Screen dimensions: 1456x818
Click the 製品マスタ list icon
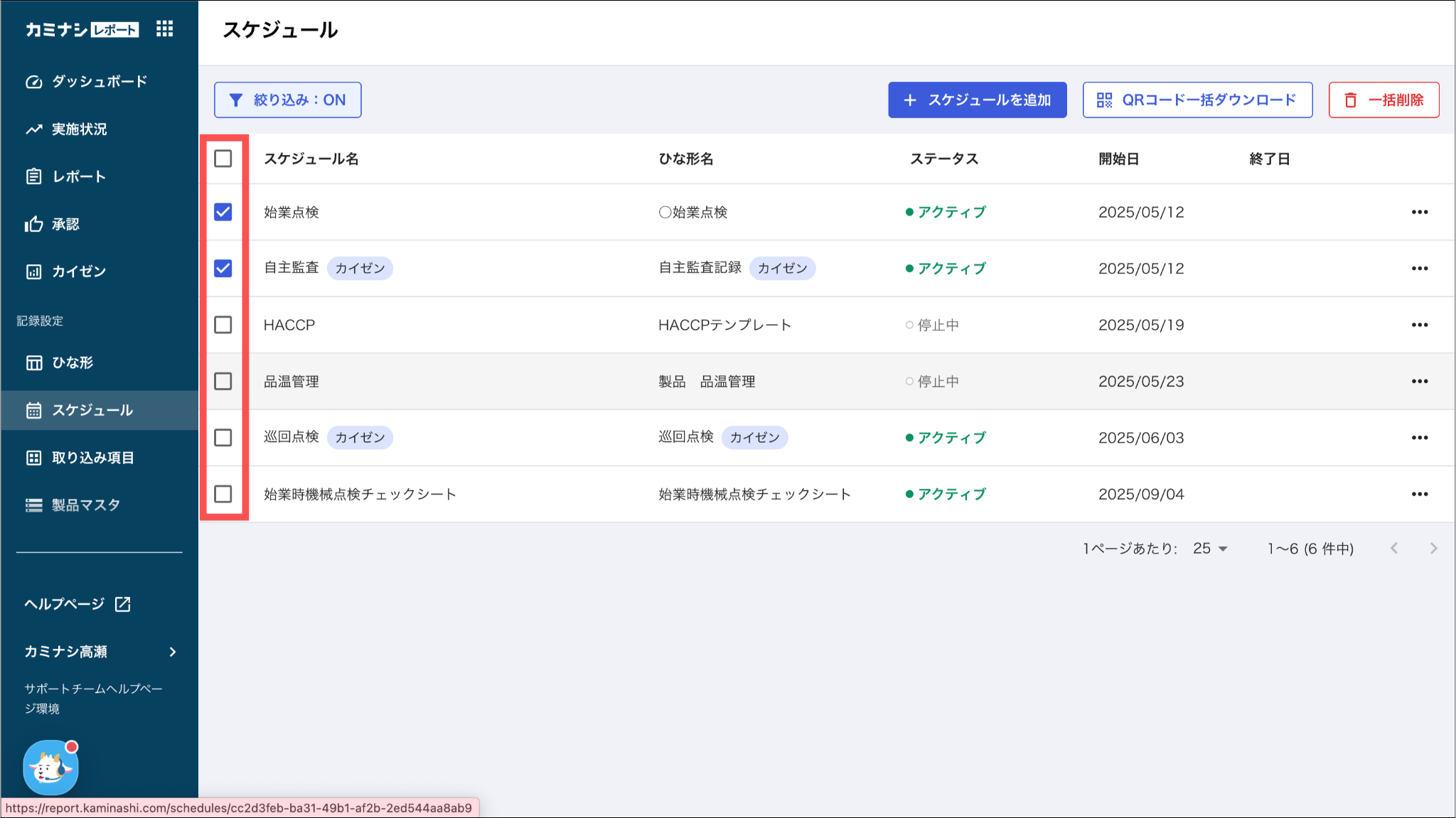pyautogui.click(x=33, y=505)
